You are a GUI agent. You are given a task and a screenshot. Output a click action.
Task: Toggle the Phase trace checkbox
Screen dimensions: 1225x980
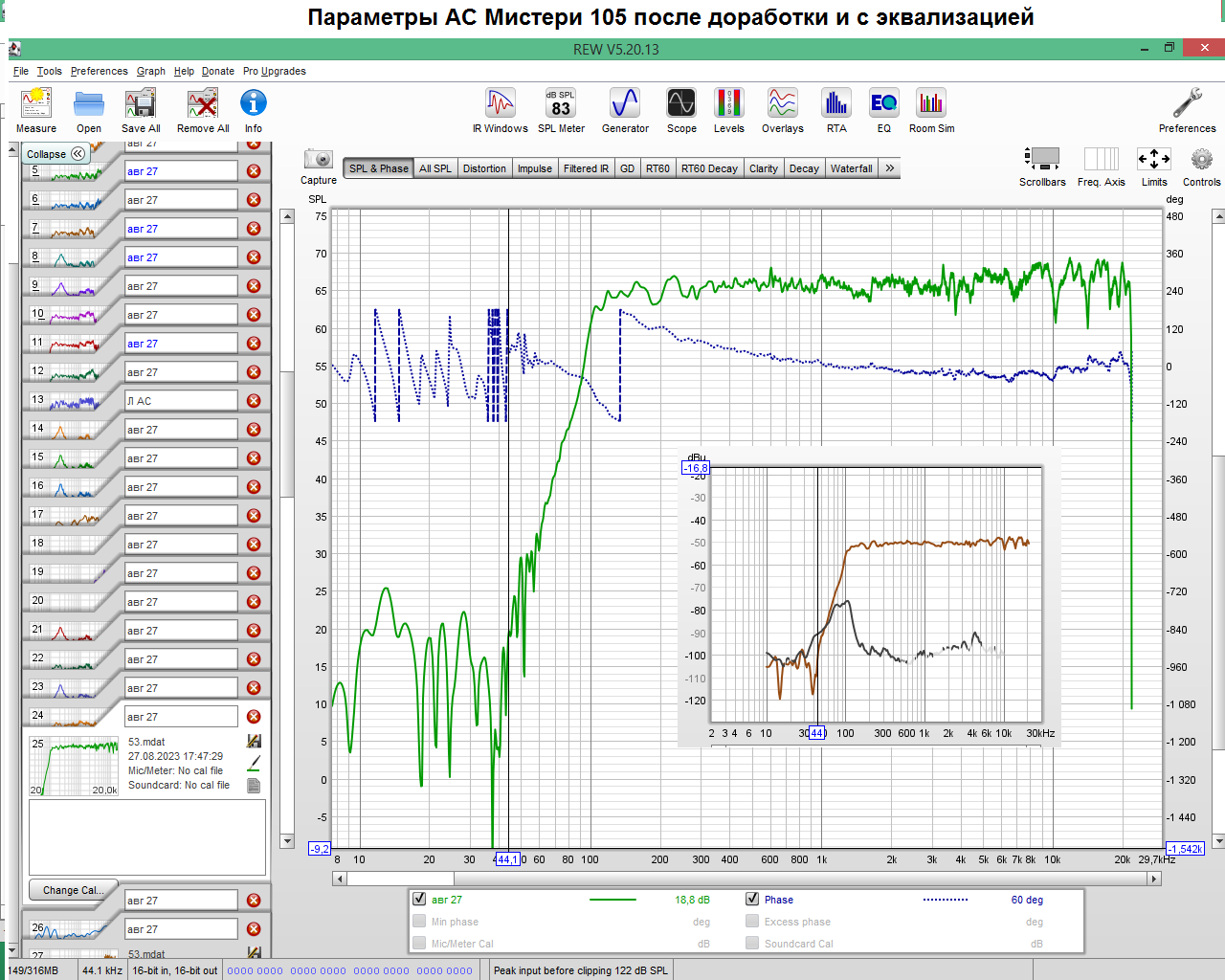click(752, 900)
